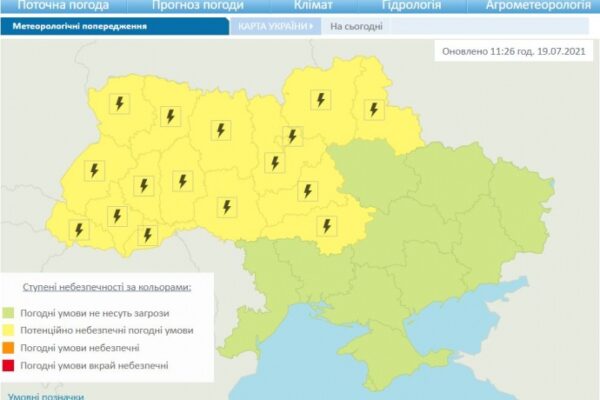This screenshot has width=600, height=400.
Task: Click thunderstorm icon in Vinnytsia region
Action: click(228, 206)
